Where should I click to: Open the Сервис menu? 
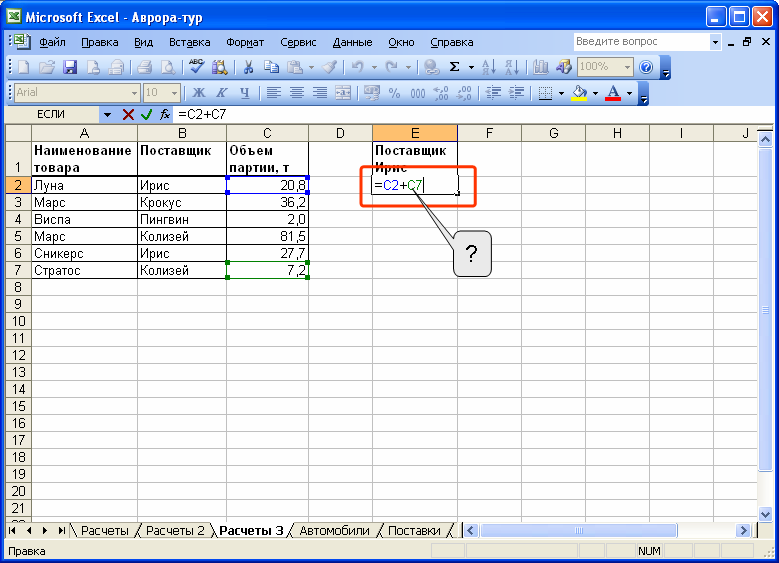pos(298,42)
